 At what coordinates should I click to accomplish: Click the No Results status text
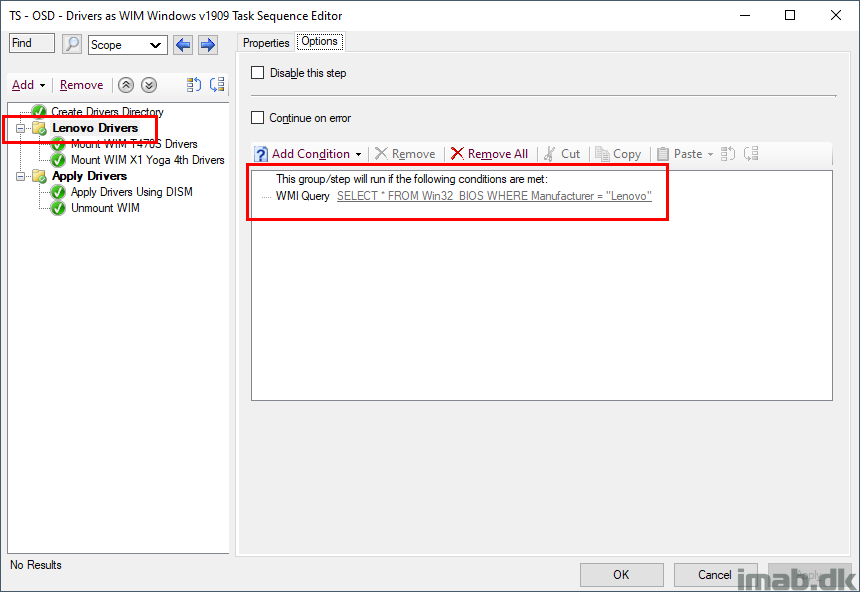[x=36, y=565]
